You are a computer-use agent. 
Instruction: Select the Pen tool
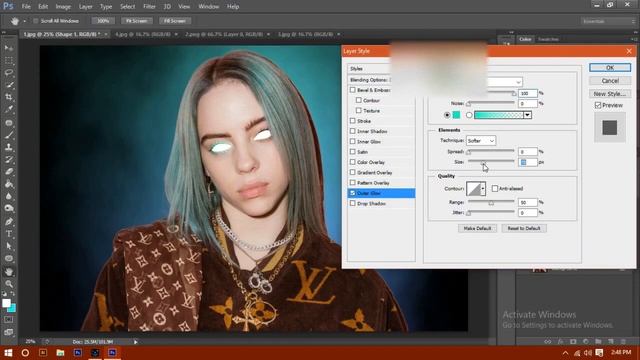pyautogui.click(x=9, y=222)
